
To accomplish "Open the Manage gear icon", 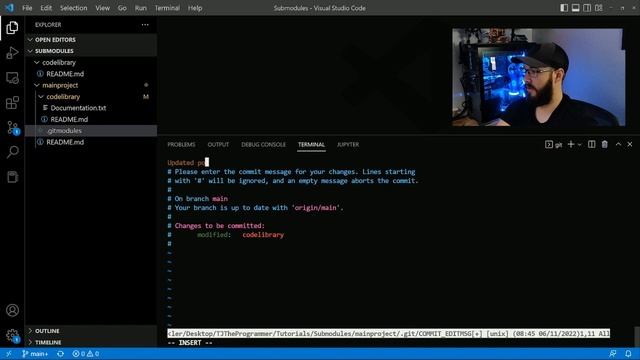I will pos(12,336).
